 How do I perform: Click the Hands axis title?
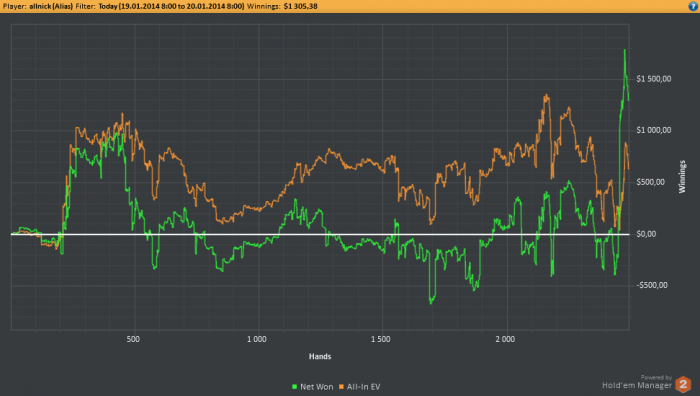click(320, 356)
